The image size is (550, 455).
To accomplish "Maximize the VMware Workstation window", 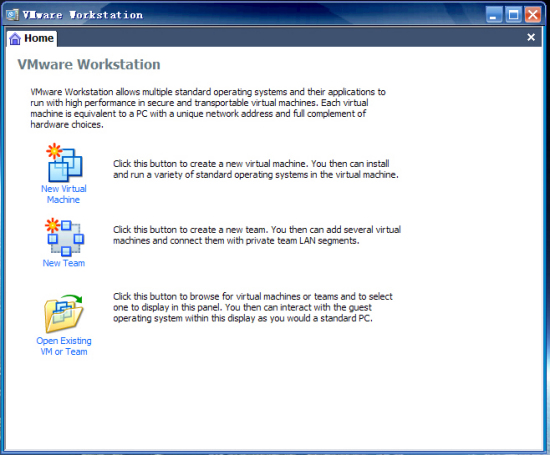I will click(513, 15).
